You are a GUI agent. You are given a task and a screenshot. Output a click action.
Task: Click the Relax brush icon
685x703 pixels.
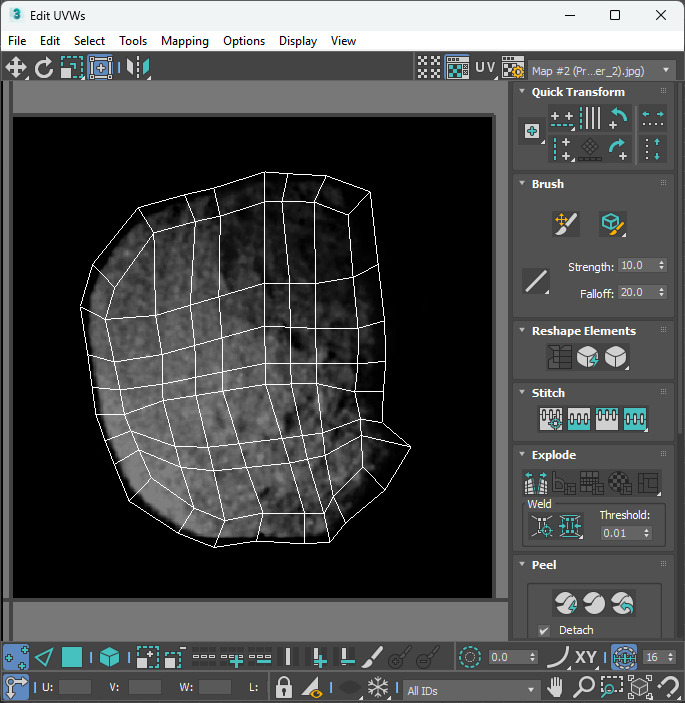coord(613,223)
